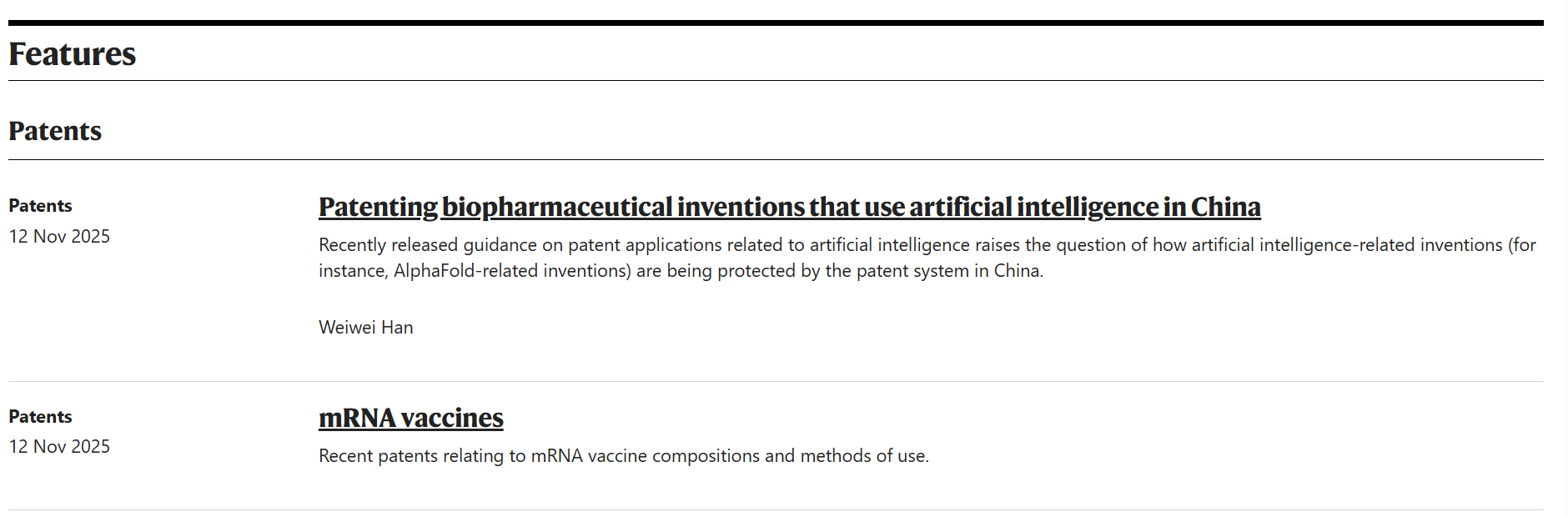
Task: Click the Features section heading
Action: pos(72,54)
